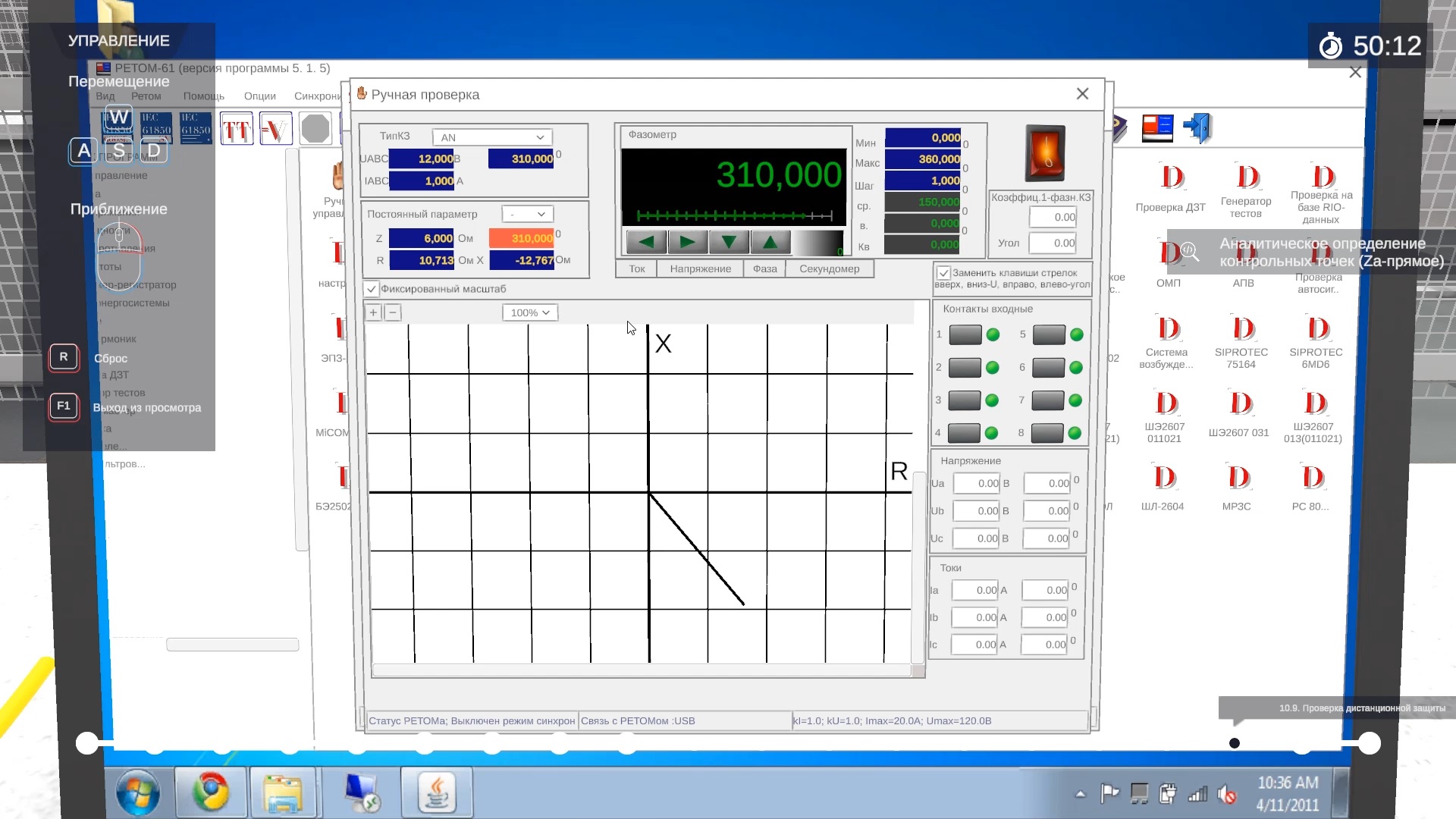Expand the 100% zoom dropdown
Screen dimensions: 1456x819
coord(529,312)
